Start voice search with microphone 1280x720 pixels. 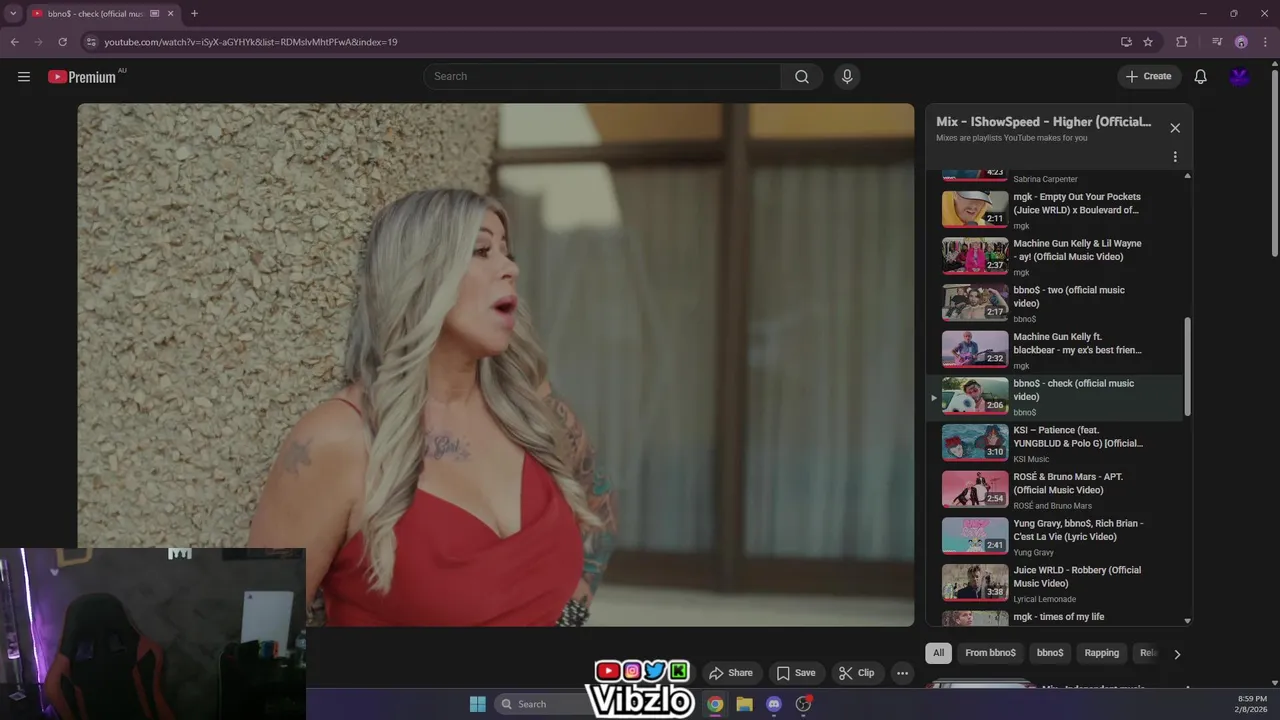pos(847,77)
